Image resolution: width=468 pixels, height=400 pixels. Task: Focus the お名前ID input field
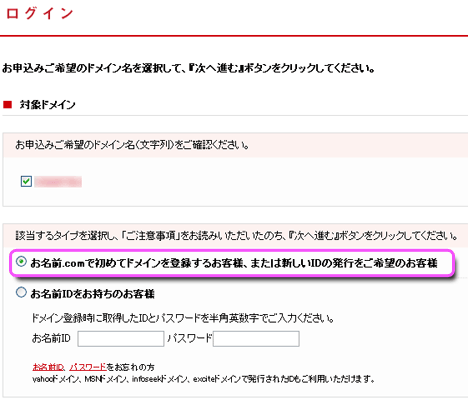pyautogui.click(x=121, y=339)
